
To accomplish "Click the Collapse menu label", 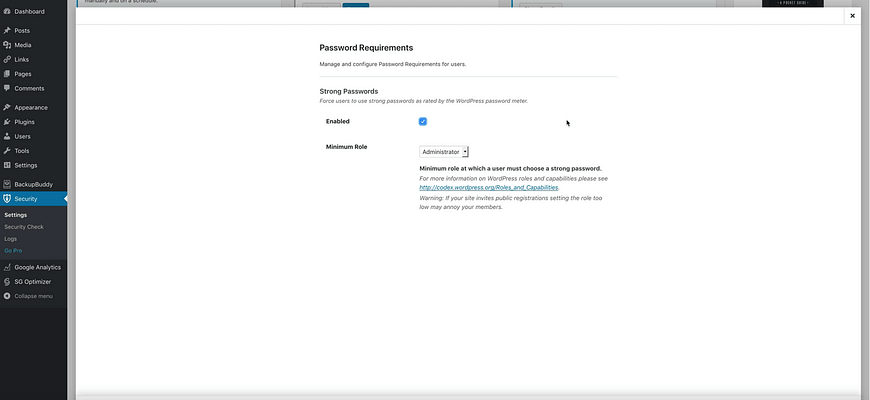I will [x=34, y=296].
